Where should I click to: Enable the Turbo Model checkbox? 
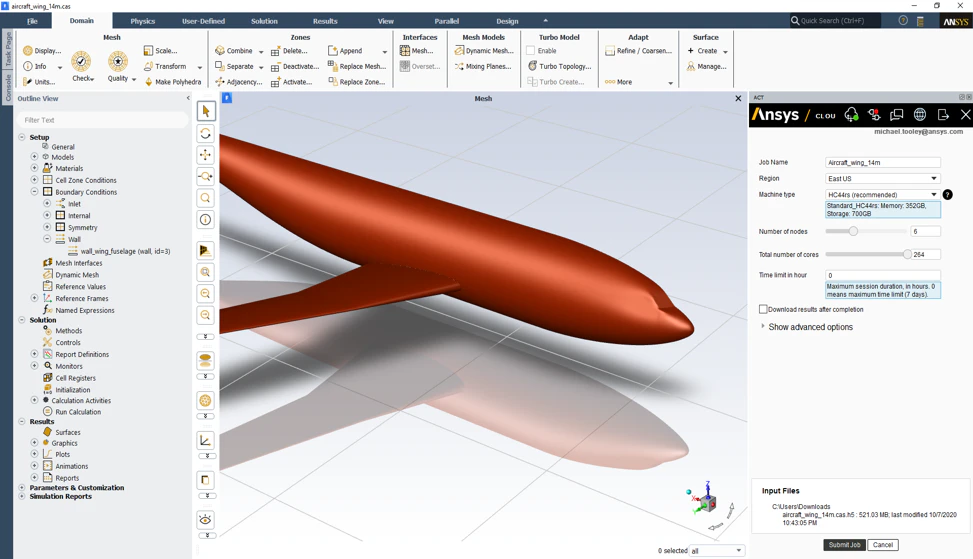[531, 51]
